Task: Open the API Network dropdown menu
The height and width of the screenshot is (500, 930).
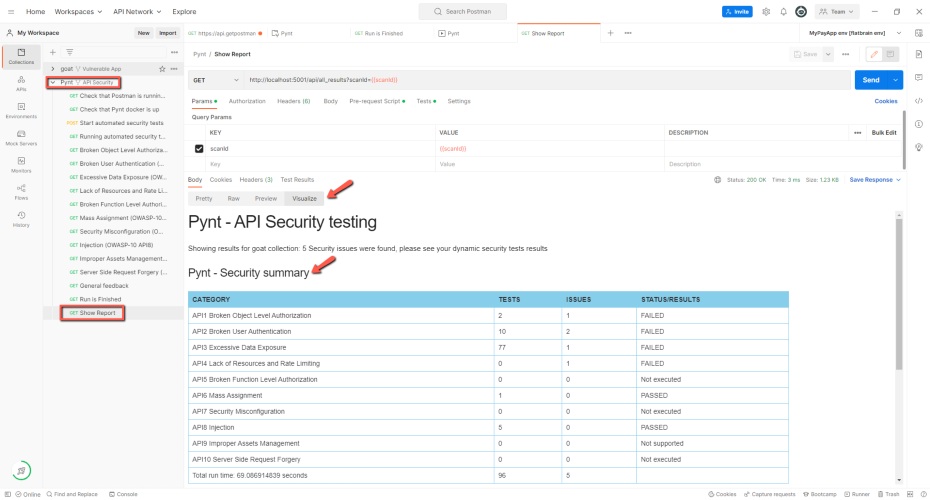Action: point(137,11)
